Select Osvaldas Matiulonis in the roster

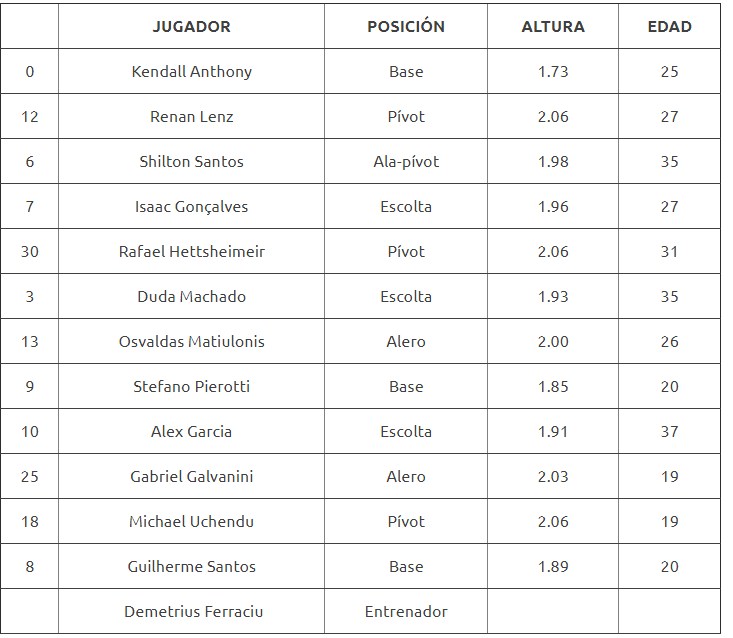tap(192, 342)
